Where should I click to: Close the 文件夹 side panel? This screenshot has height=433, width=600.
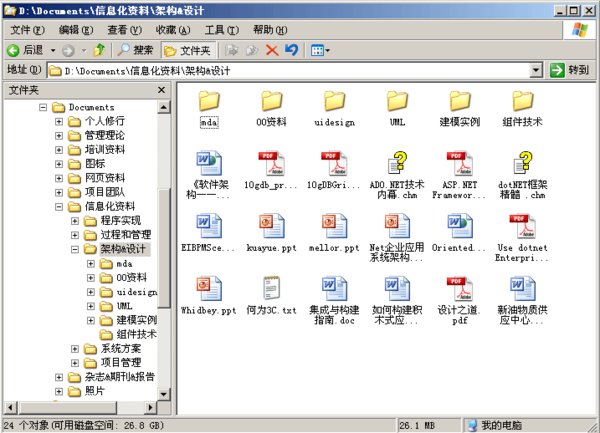click(164, 90)
